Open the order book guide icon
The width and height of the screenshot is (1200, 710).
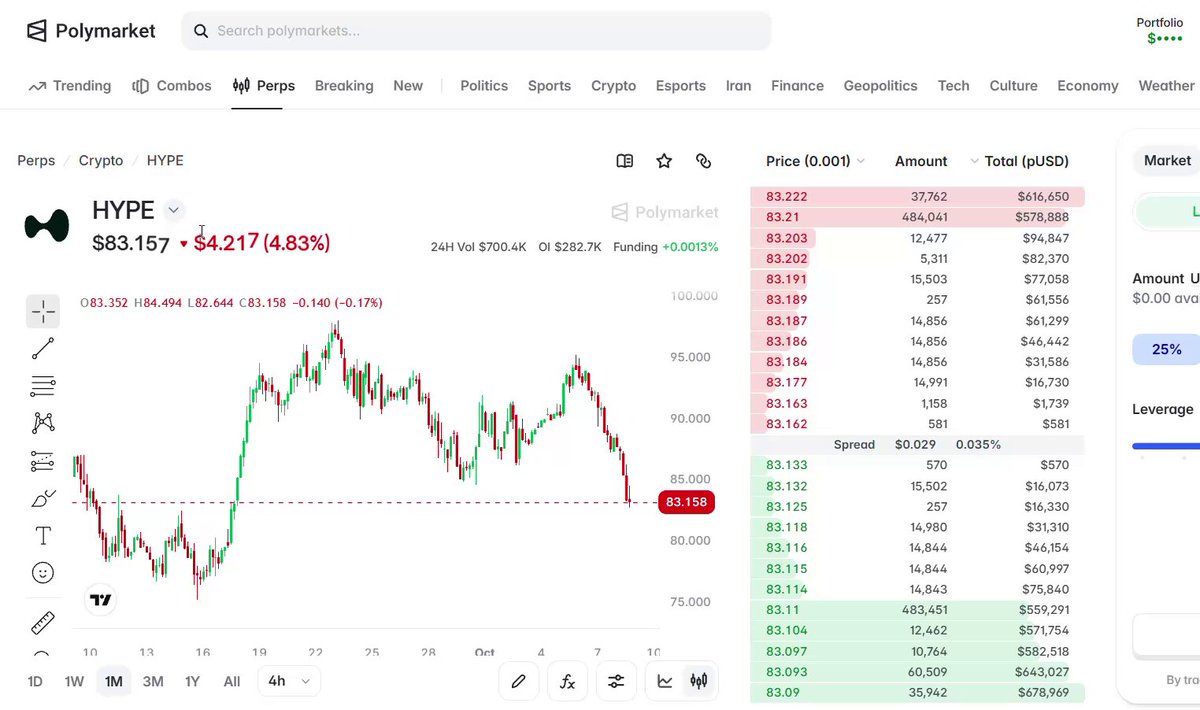(625, 161)
